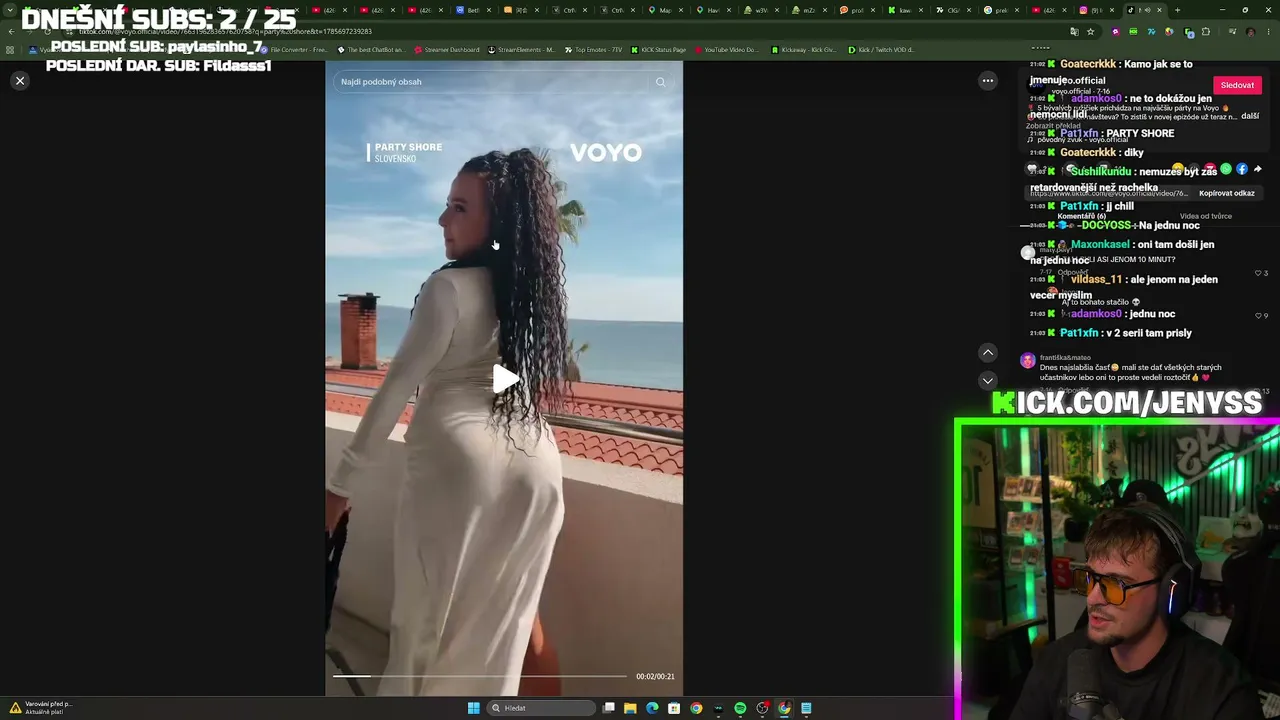This screenshot has height=720, width=1280.
Task: Click the share arrow icon
Action: [1257, 169]
